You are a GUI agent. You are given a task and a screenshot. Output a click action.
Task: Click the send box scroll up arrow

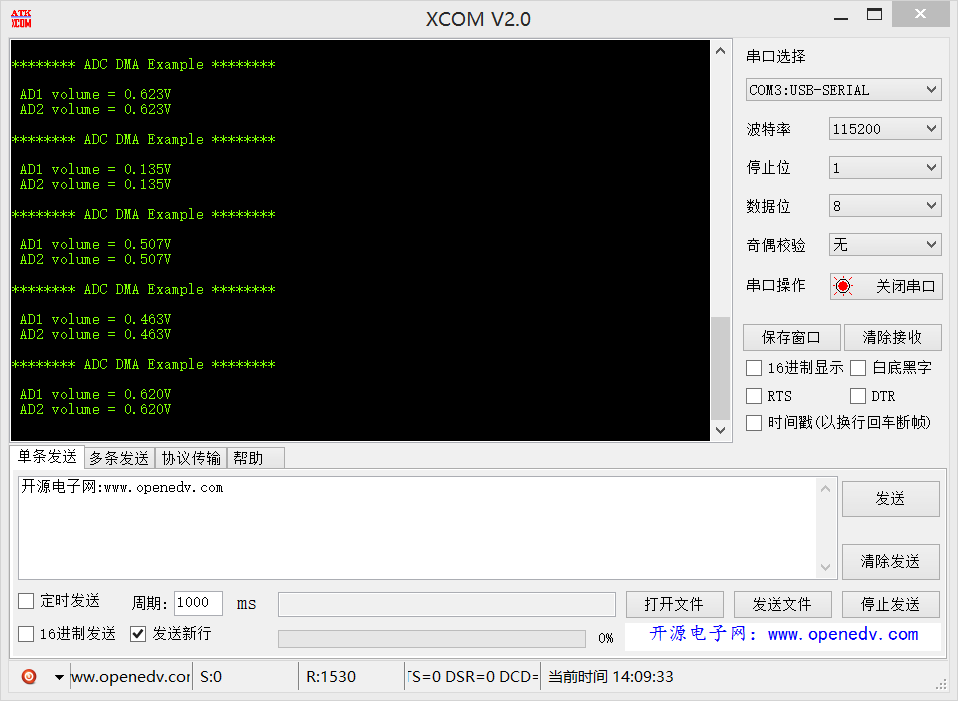coord(825,488)
